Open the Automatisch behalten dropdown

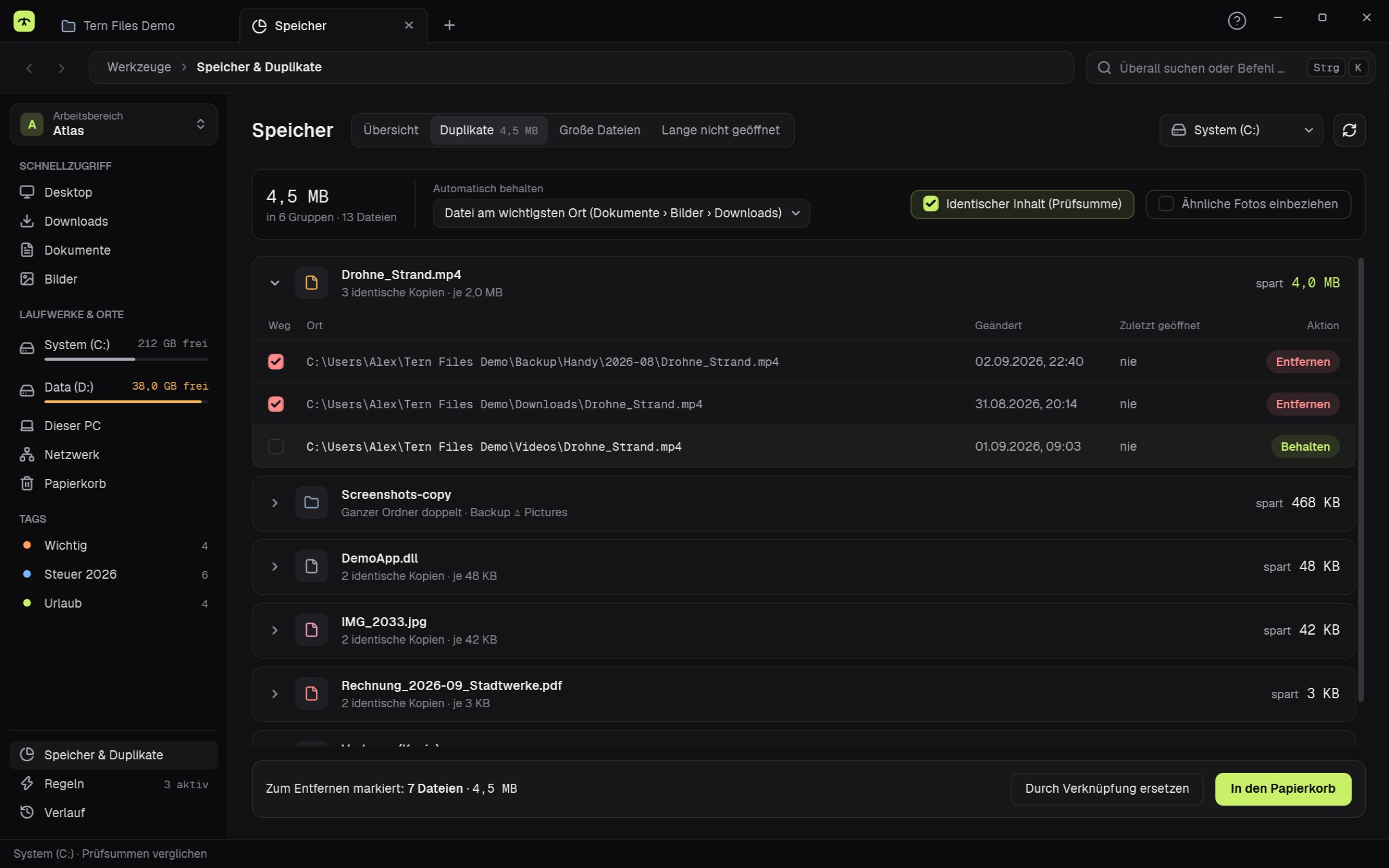(621, 213)
